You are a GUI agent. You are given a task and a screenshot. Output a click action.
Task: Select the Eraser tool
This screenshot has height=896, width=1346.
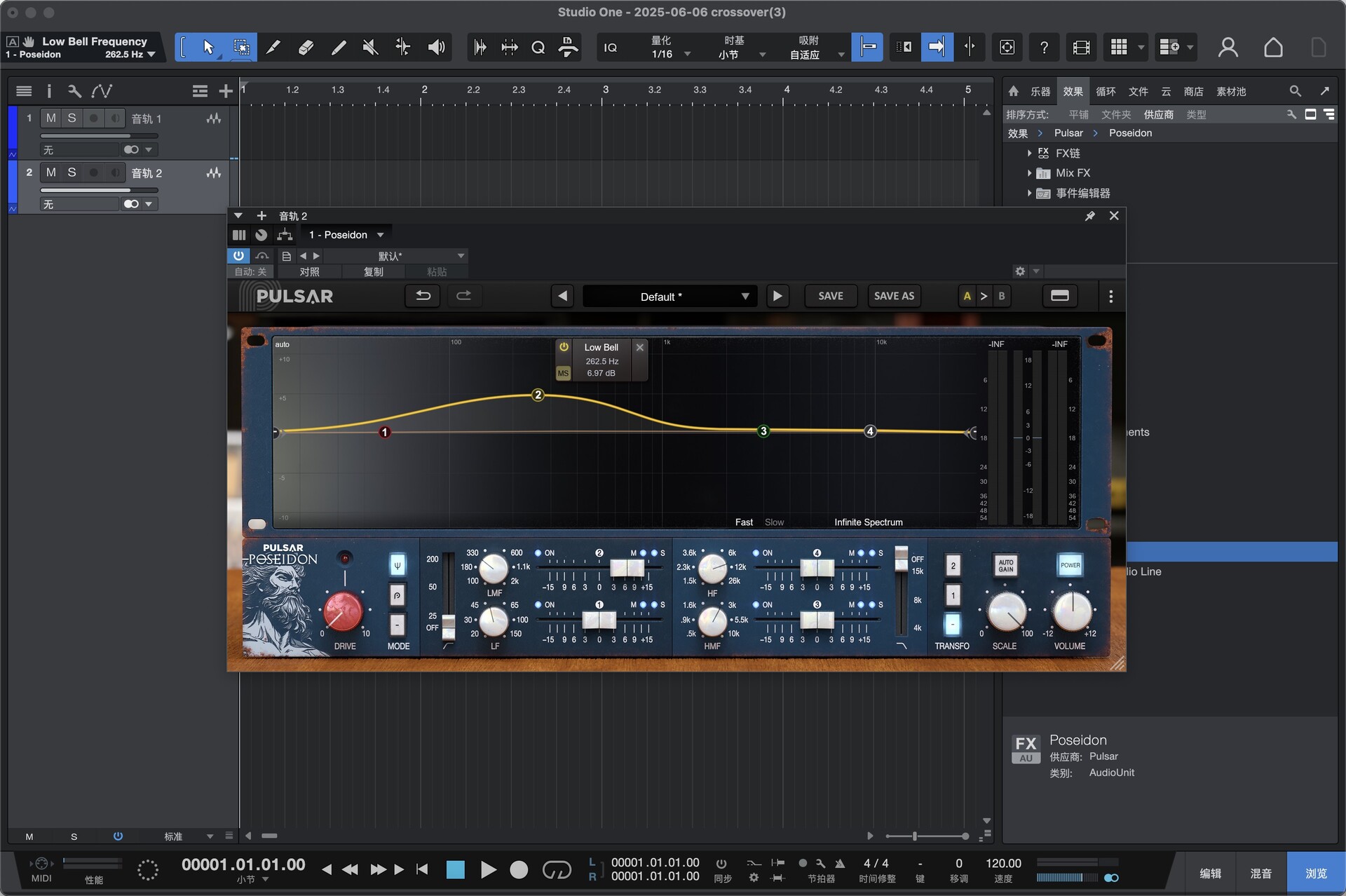(306, 47)
